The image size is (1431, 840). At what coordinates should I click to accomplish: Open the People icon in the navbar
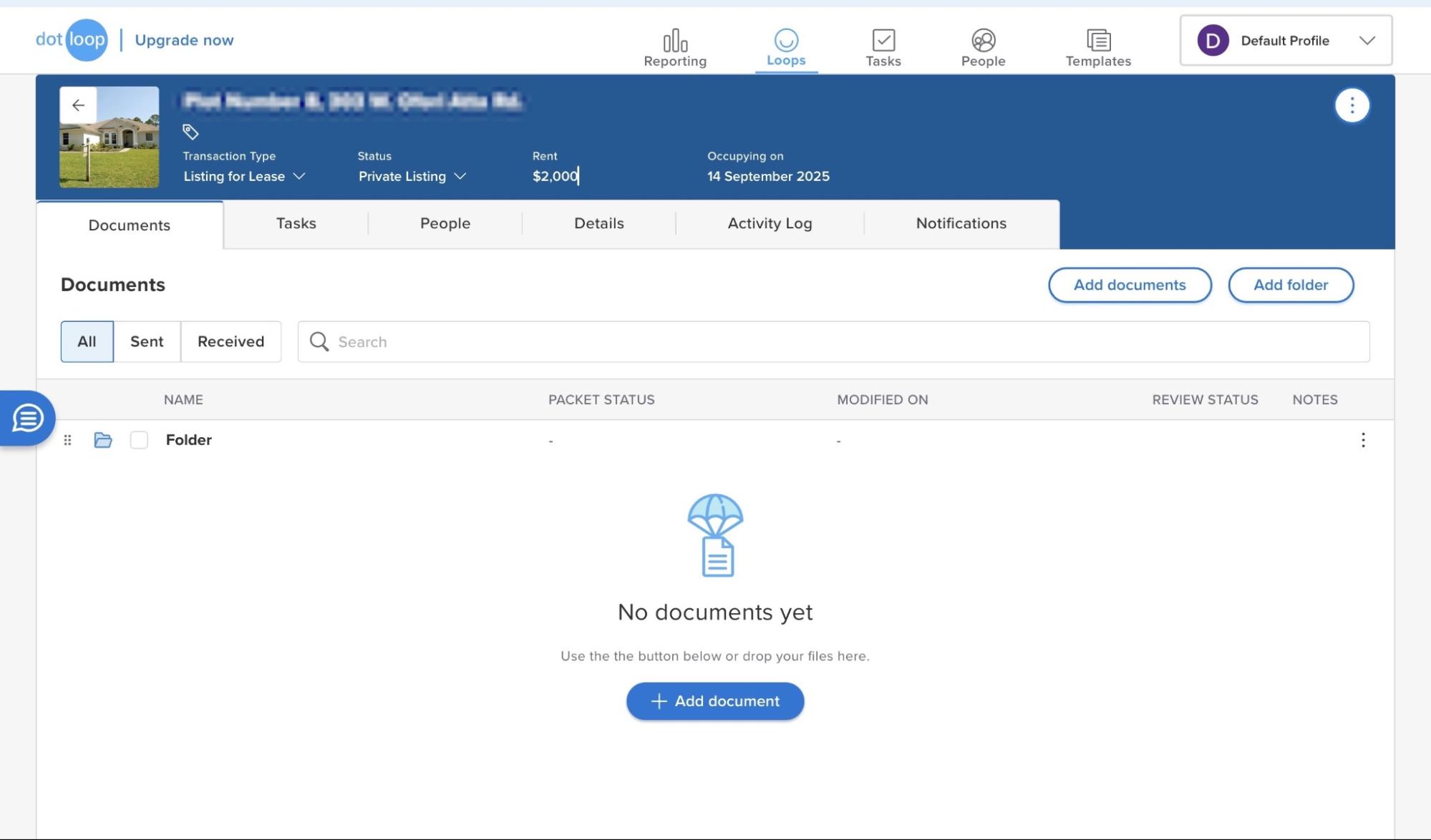click(981, 44)
